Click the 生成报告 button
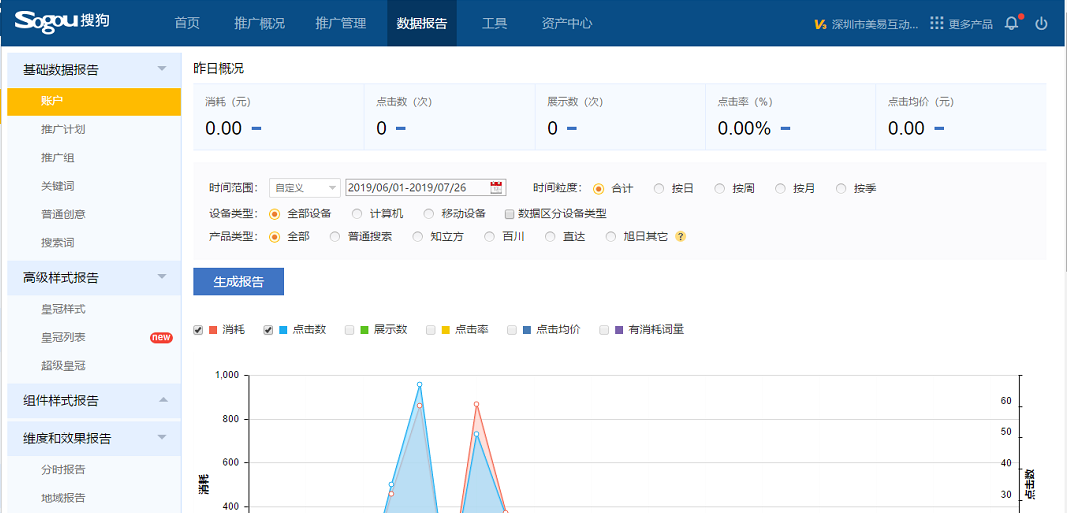1067x513 pixels. point(238,282)
